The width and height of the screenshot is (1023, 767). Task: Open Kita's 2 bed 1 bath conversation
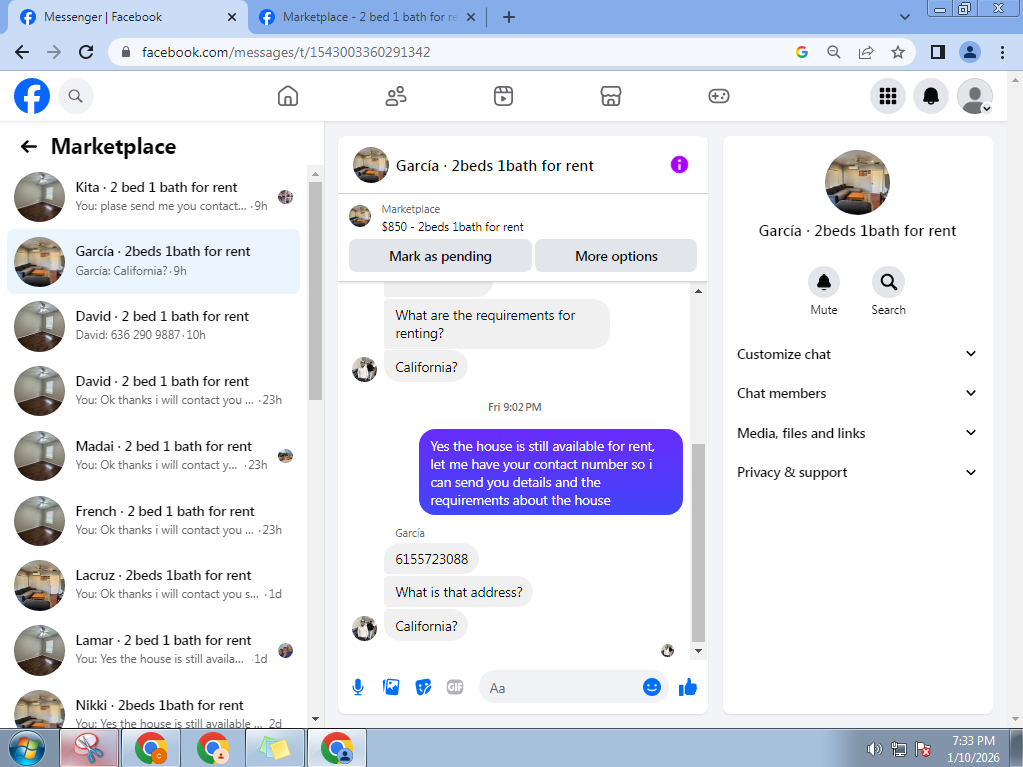(x=154, y=196)
